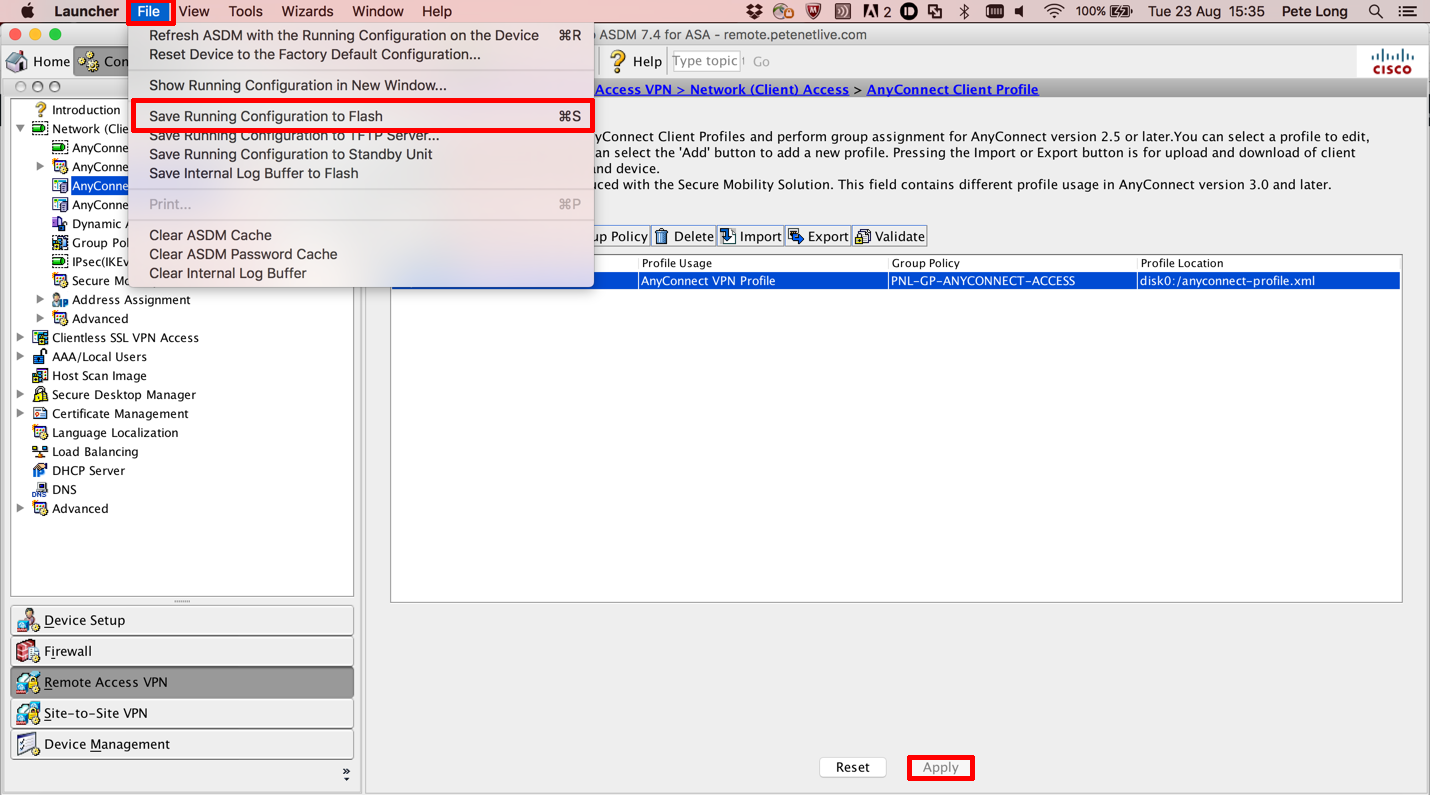Screen dimensions: 1430x795
Task: Choose Refresh ASDM with the Running Configuration
Action: (363, 35)
